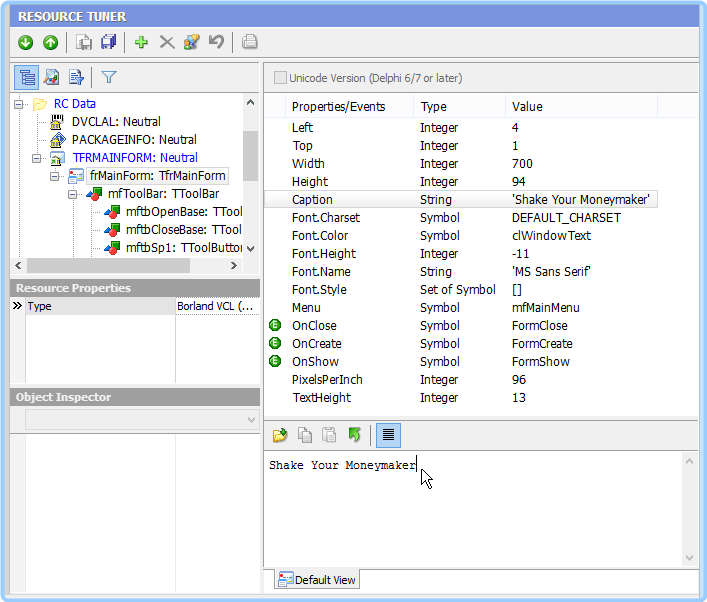
Task: Select the Caption property row
Action: pyautogui.click(x=460, y=199)
